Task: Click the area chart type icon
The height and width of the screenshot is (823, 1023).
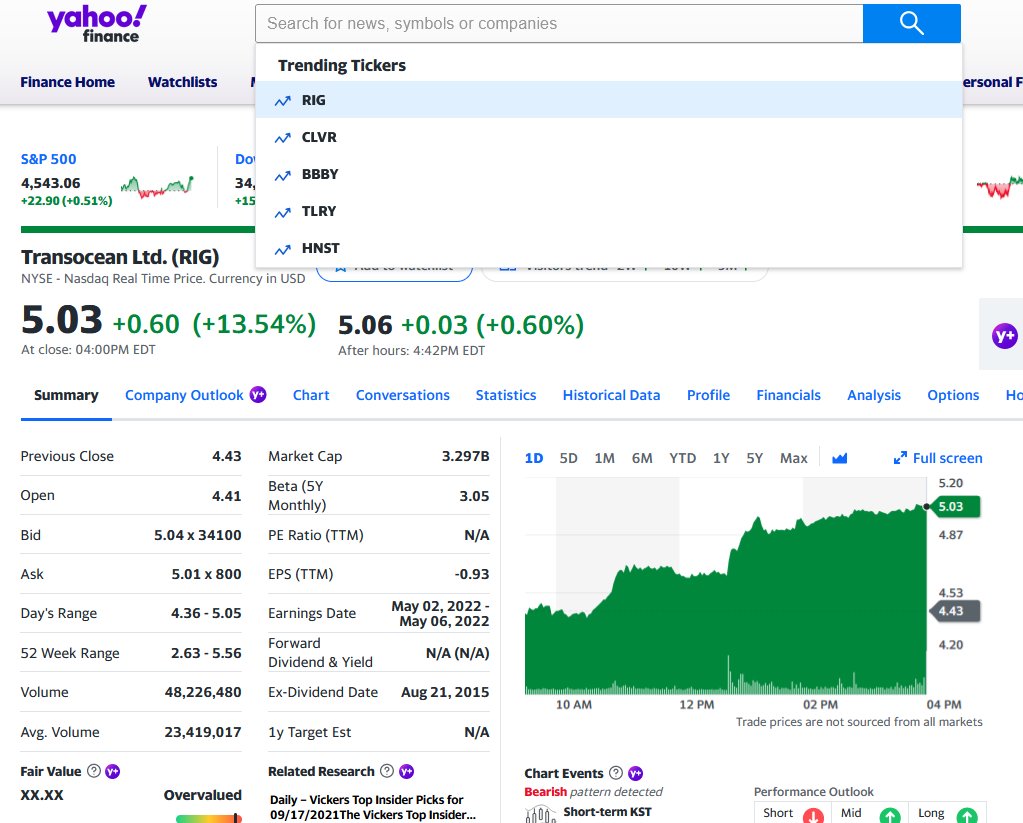Action: click(840, 458)
